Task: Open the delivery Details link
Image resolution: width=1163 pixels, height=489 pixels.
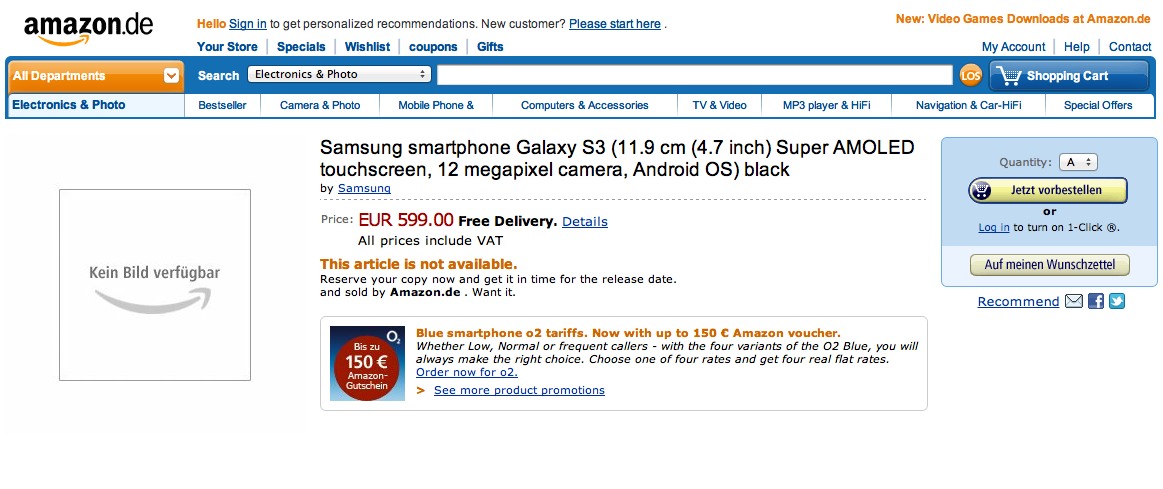Action: [x=584, y=221]
